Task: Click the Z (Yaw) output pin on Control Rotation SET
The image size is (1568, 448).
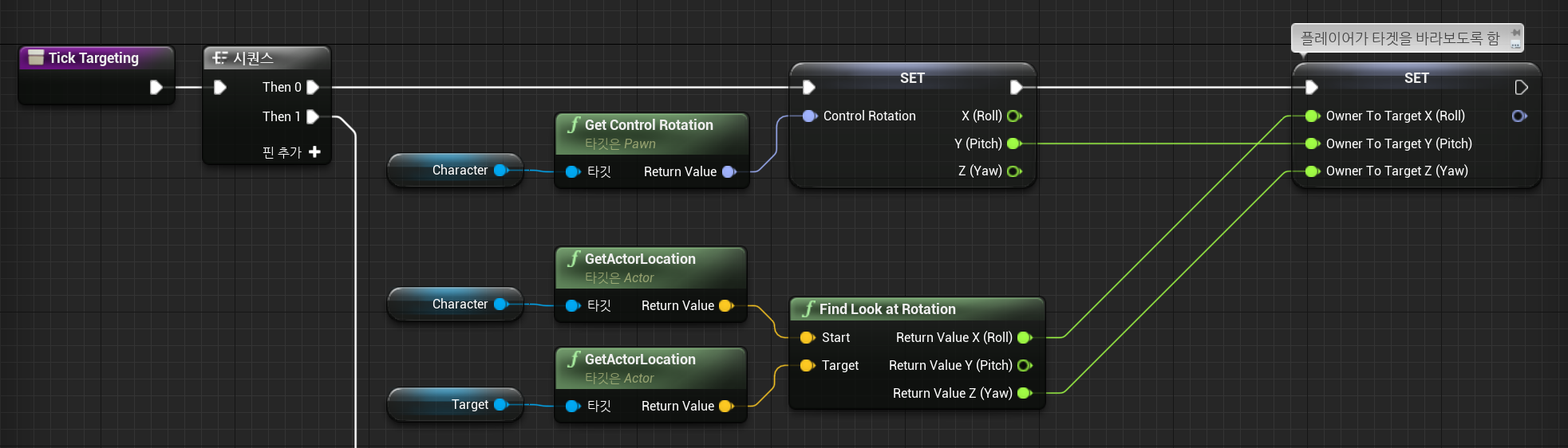Action: [1014, 171]
